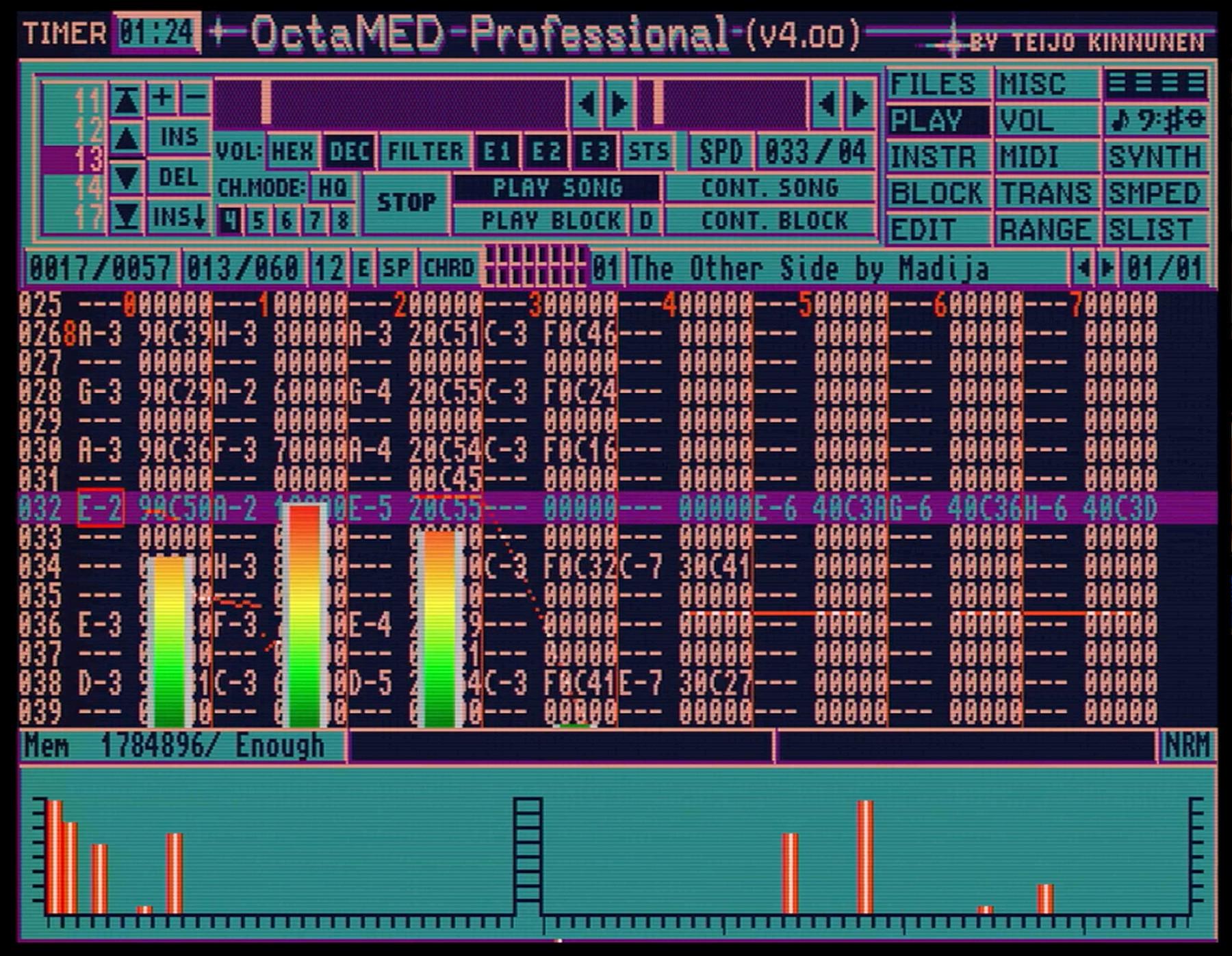The height and width of the screenshot is (956, 1232).
Task: Click PLAY SONG
Action: coord(557,188)
